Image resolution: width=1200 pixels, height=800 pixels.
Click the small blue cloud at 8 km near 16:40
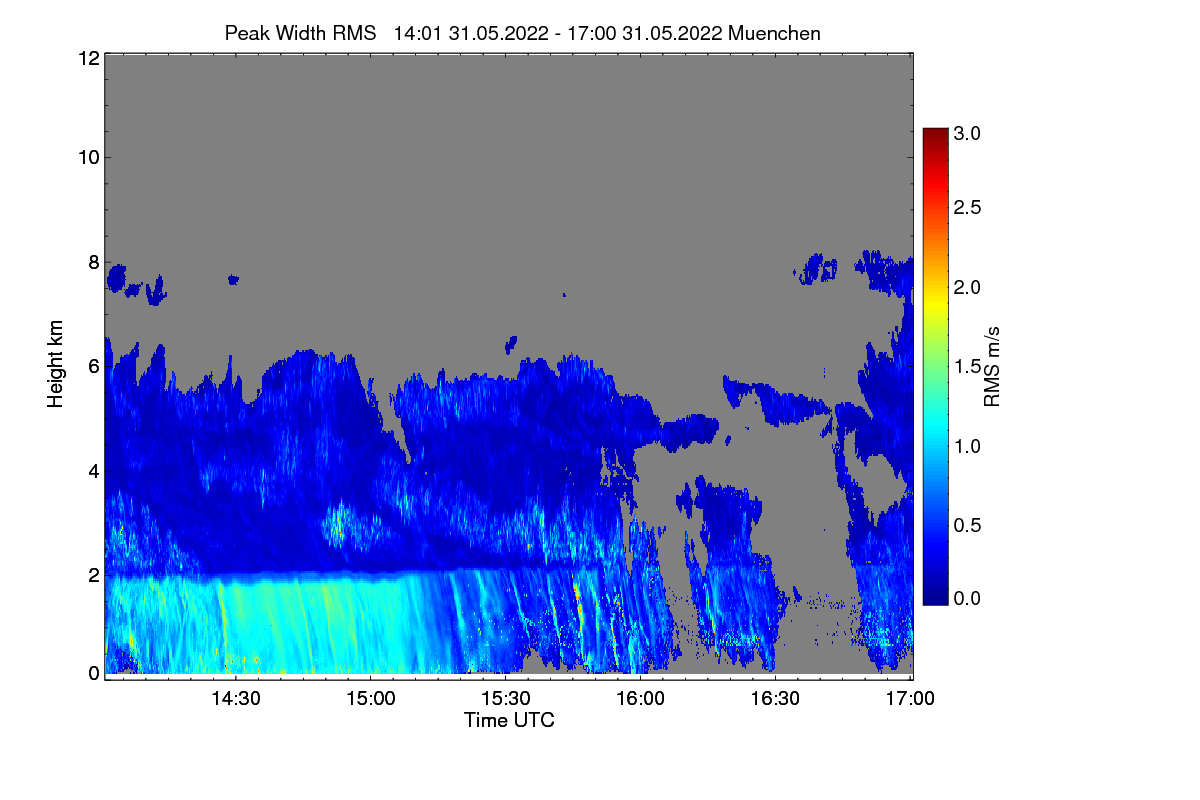[818, 268]
